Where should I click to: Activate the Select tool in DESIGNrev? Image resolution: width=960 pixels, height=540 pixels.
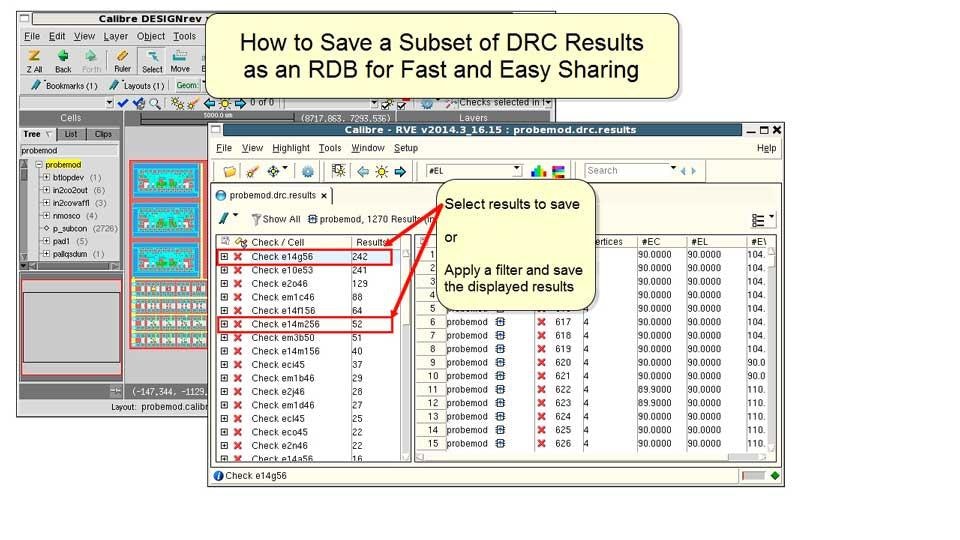152,61
